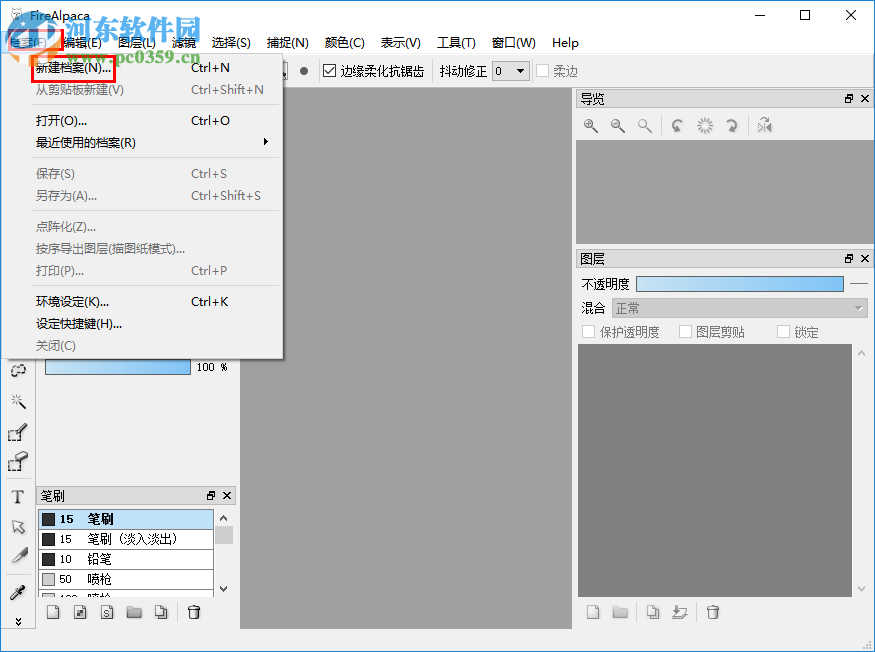Viewport: 875px width, 652px height.
Task: Create a new layer in Layers panel
Action: [594, 611]
